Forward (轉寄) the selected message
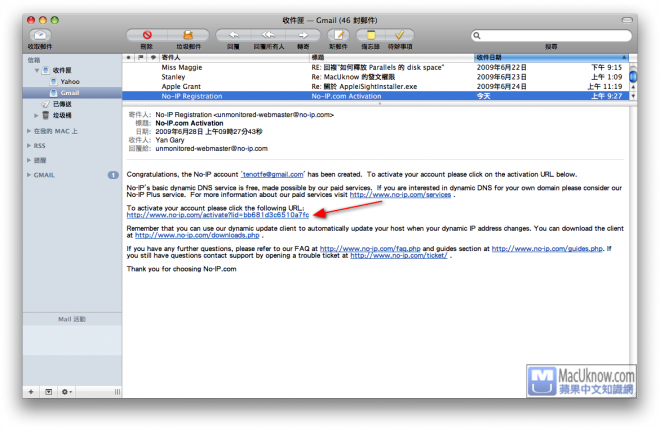This screenshot has width=660, height=429. (302, 35)
